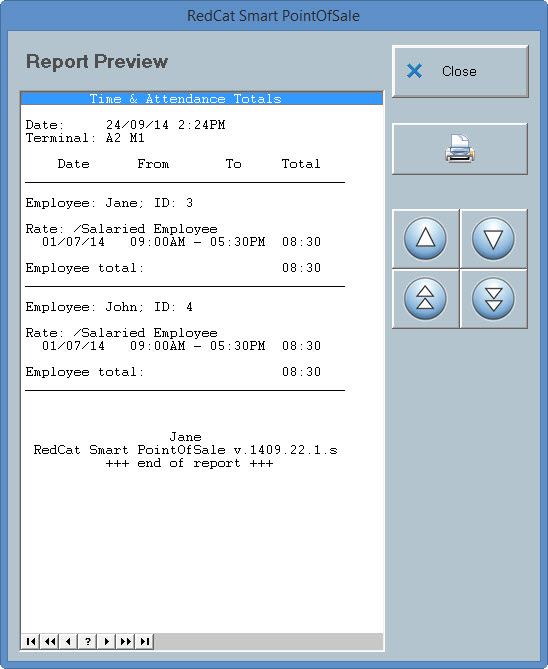The image size is (548, 669).
Task: Click the question mark navigator button
Action: [x=87, y=641]
